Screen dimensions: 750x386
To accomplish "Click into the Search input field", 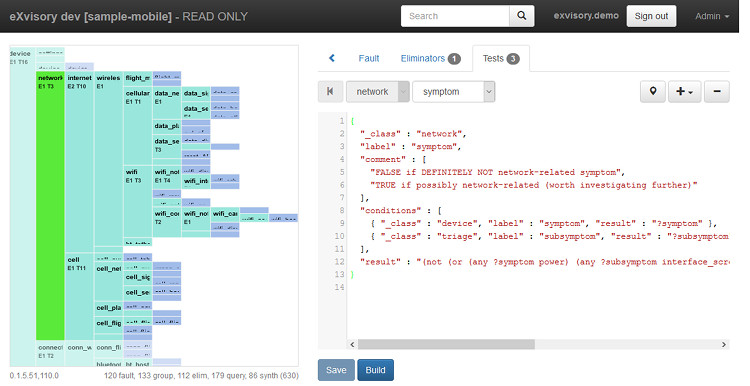I will coord(455,16).
